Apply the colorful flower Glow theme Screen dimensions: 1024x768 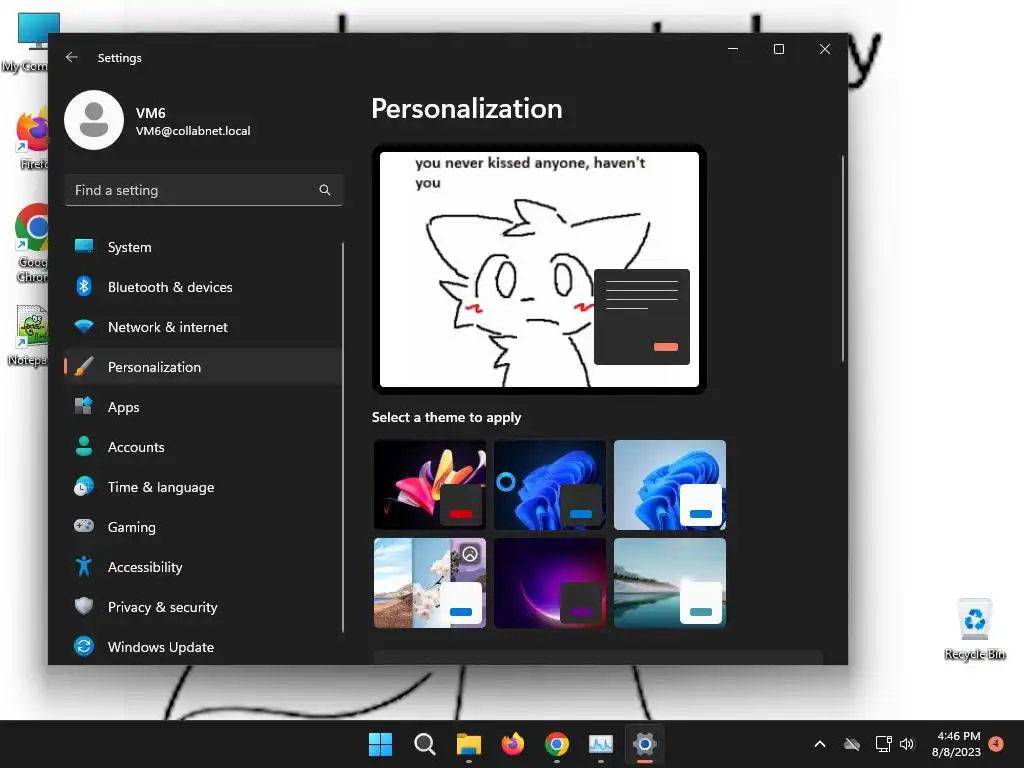430,485
